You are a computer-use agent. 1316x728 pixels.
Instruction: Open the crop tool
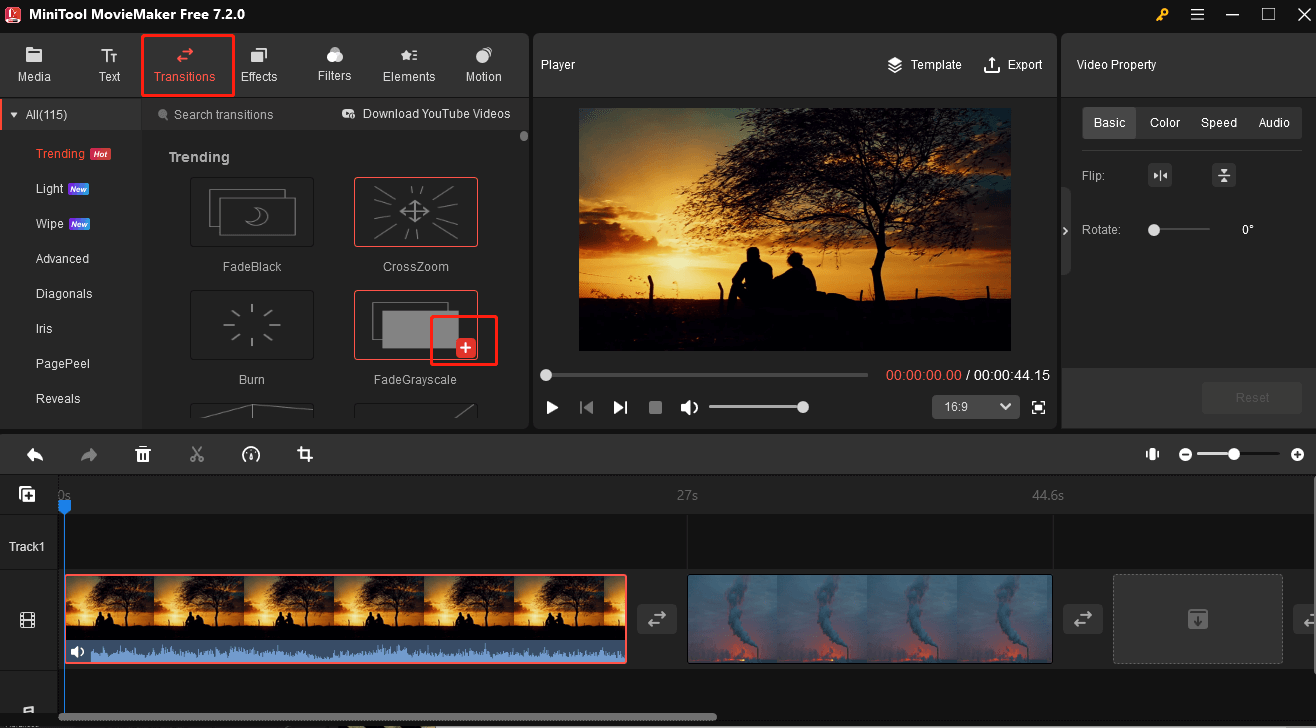tap(305, 455)
